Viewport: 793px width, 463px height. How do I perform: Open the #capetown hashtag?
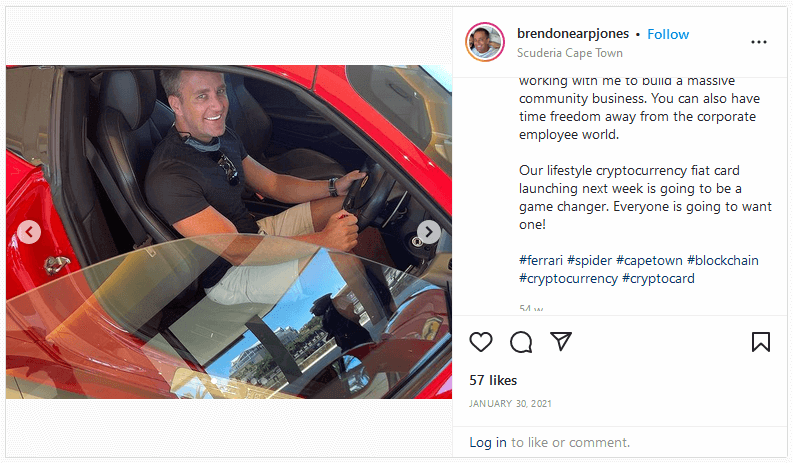click(649, 260)
